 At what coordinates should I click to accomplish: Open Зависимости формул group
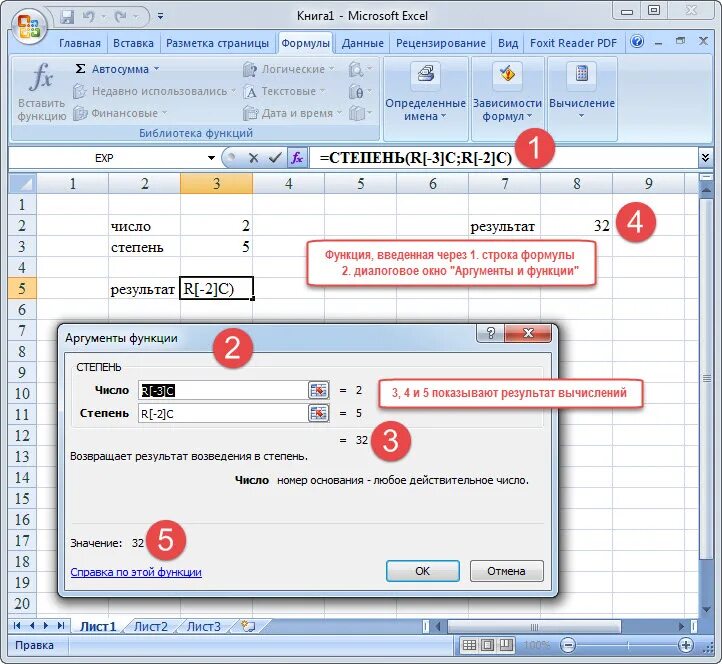click(507, 92)
